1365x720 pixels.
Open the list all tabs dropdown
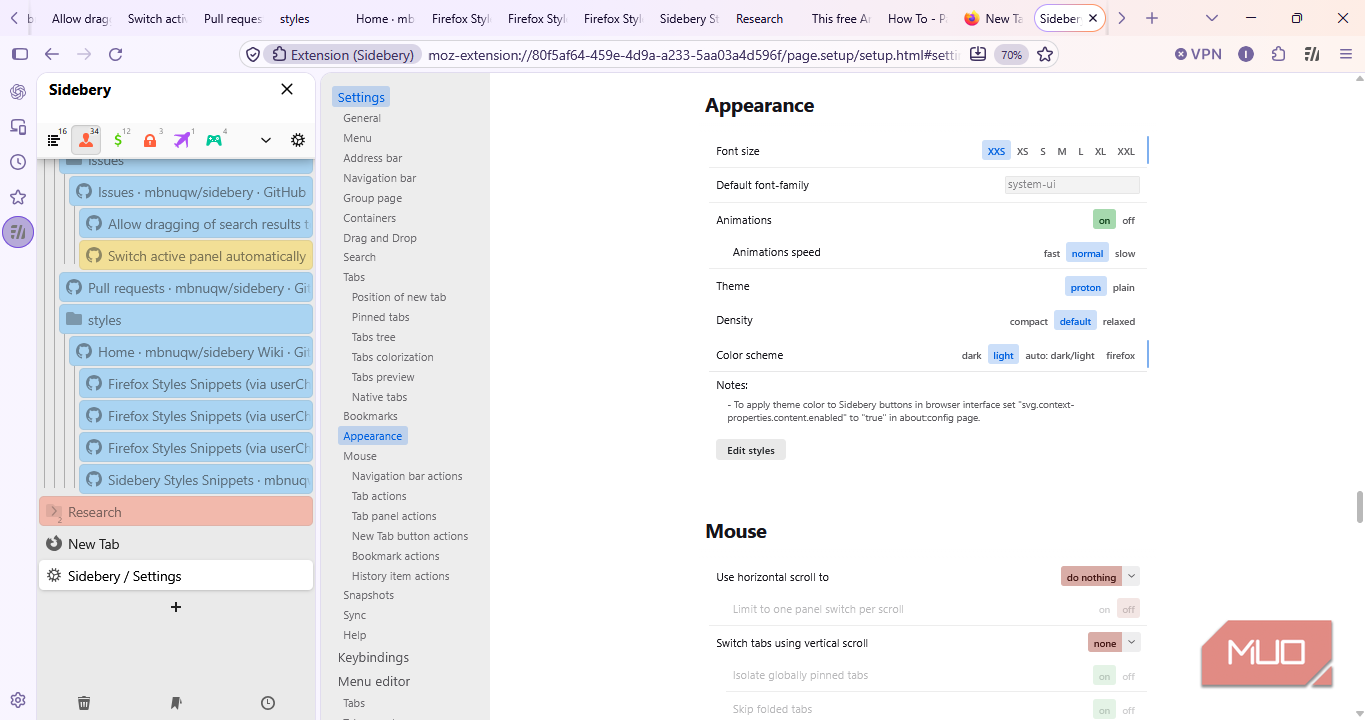(x=1212, y=18)
